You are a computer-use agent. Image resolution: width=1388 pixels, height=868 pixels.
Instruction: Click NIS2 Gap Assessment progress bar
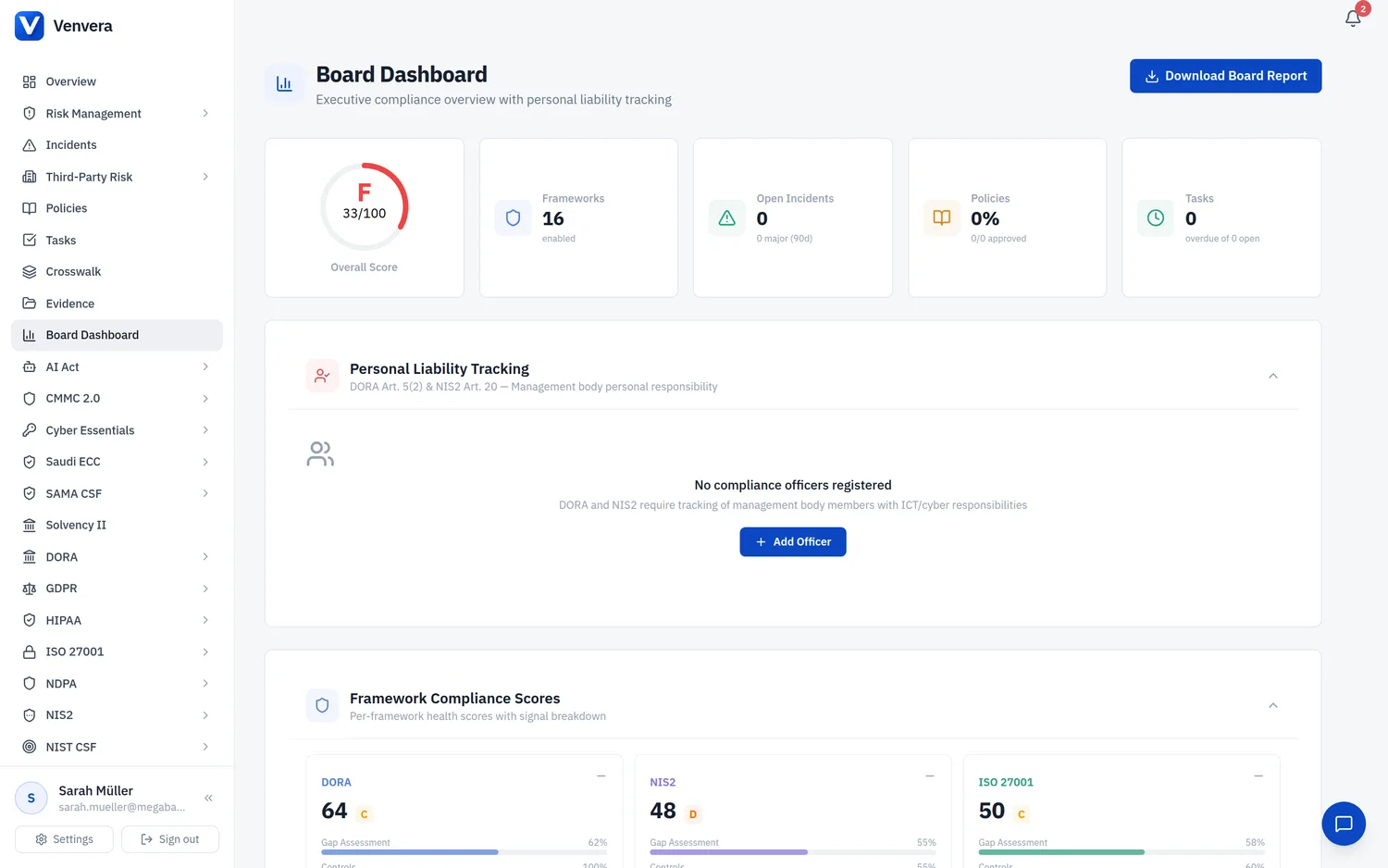point(793,851)
